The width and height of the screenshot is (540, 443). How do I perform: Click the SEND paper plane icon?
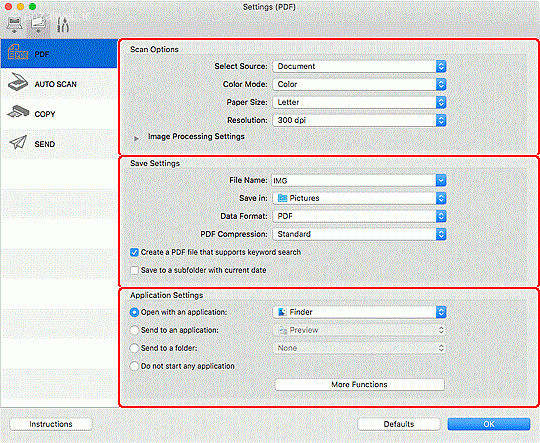(18, 142)
